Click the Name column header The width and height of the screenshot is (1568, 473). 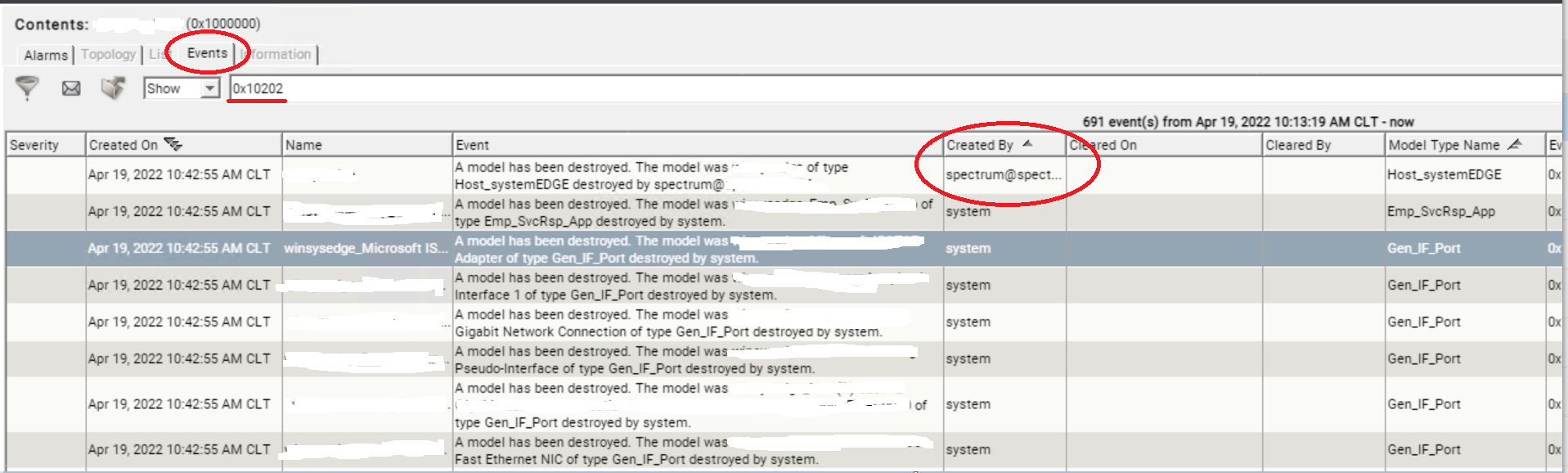point(366,145)
